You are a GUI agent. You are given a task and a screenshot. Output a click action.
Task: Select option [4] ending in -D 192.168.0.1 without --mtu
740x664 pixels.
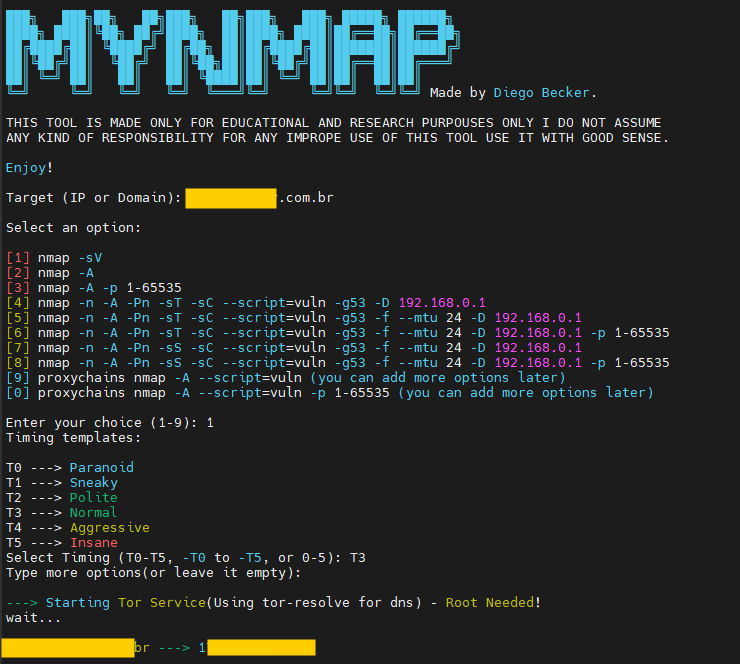[245, 303]
